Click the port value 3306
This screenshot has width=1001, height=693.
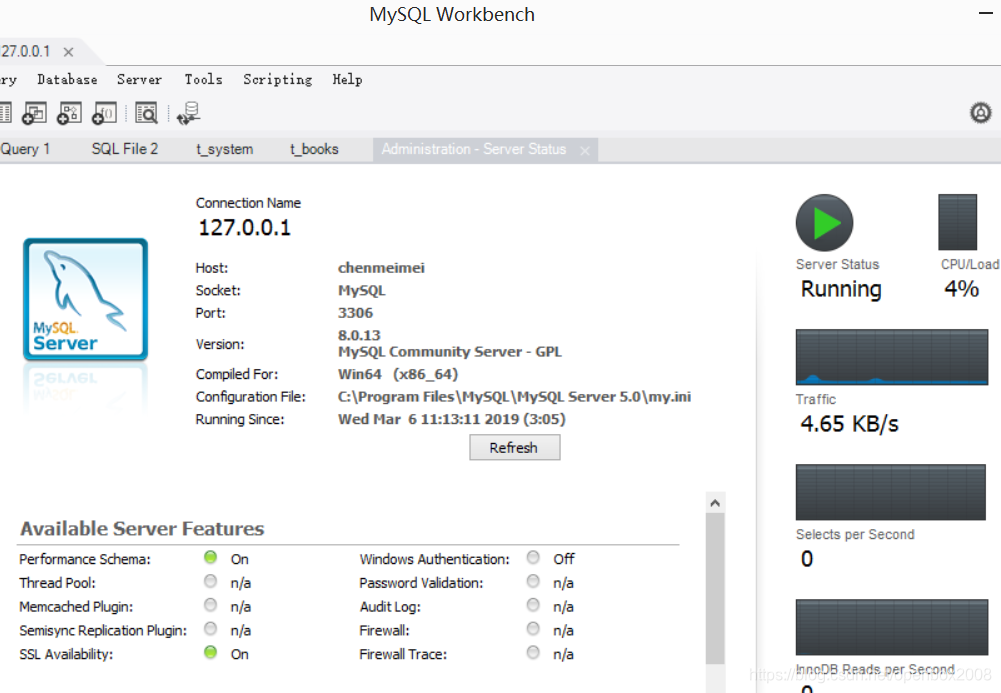356,313
